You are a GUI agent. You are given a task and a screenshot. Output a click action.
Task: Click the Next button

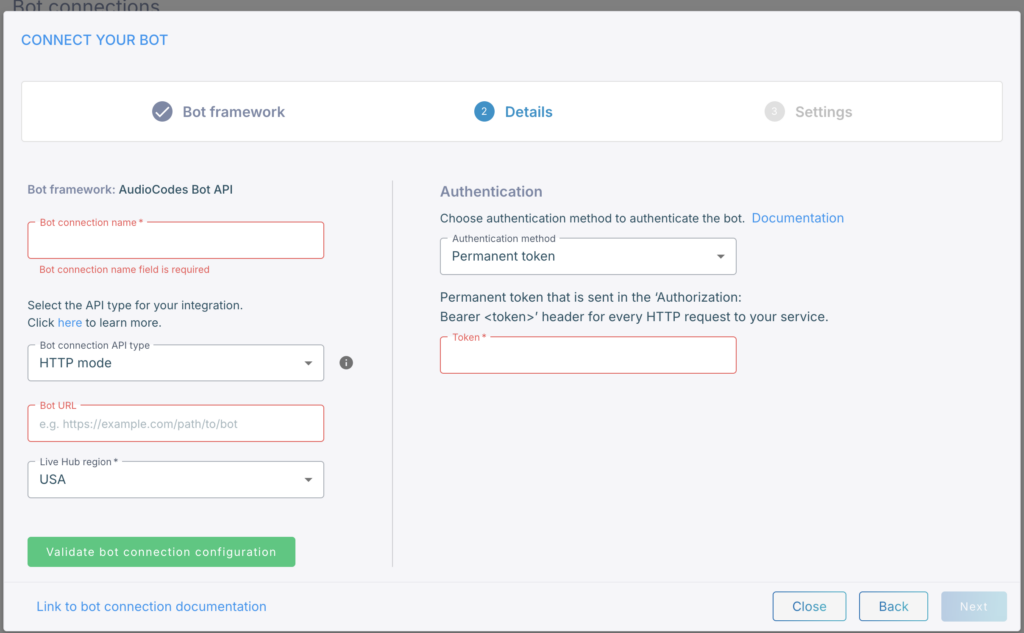point(973,606)
